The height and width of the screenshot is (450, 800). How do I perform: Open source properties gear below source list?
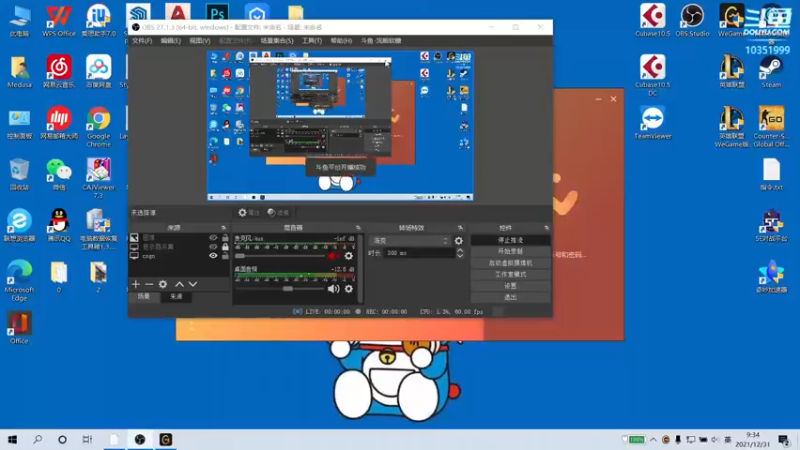(x=163, y=284)
